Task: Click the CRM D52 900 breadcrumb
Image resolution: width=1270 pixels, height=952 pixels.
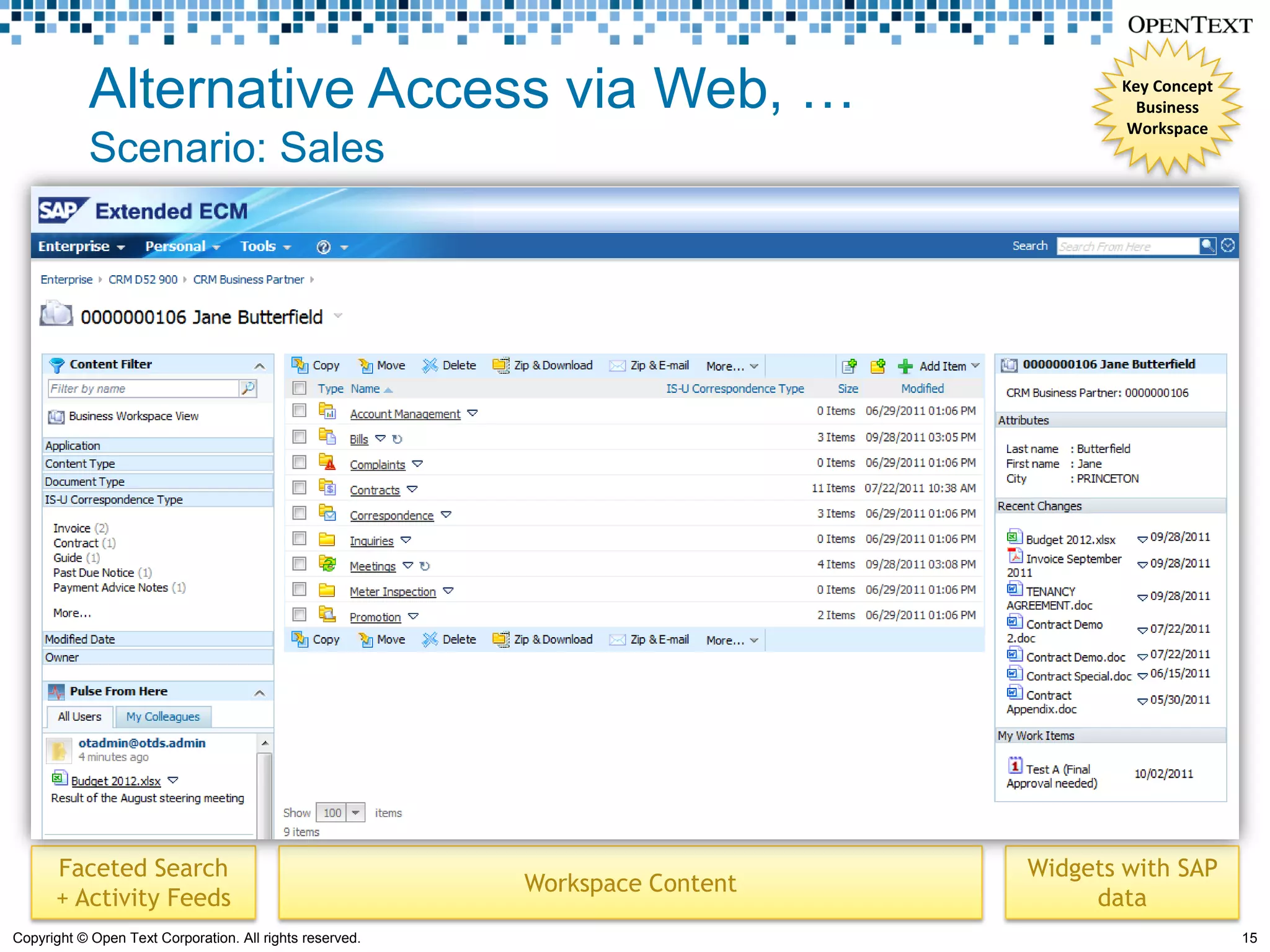Action: (x=143, y=280)
